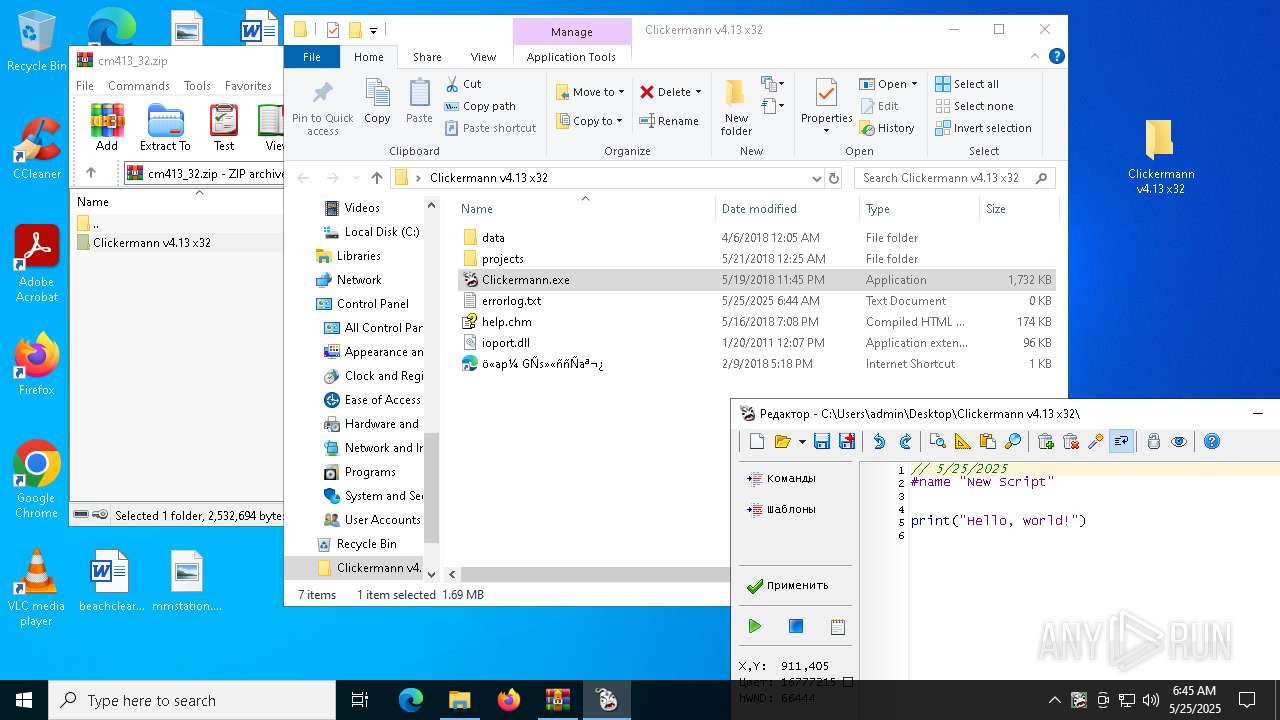The width and height of the screenshot is (1280, 720).
Task: Create a New folder from Explorer ribbon
Action: click(736, 108)
